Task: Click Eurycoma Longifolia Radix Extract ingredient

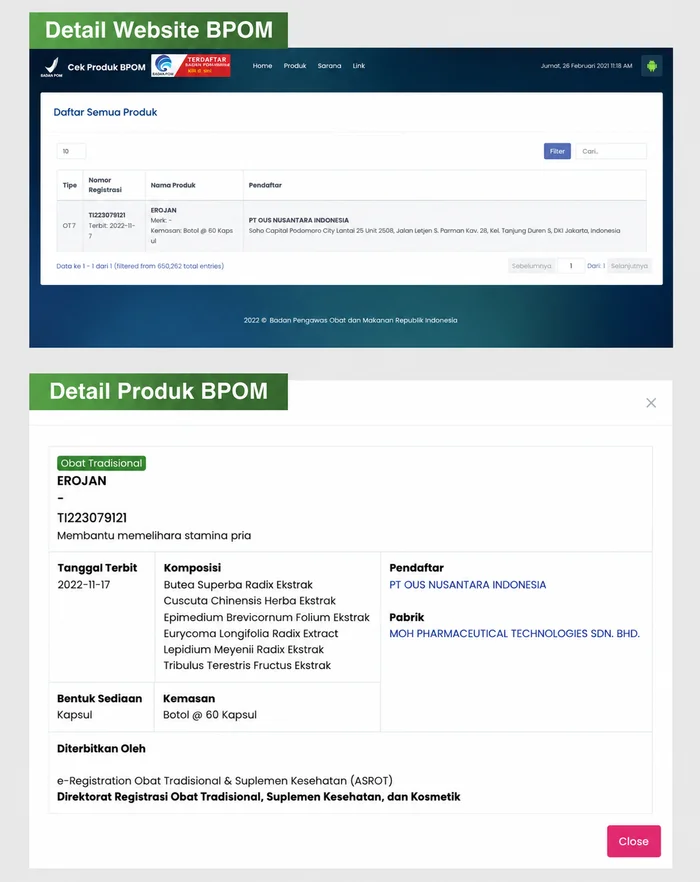Action: click(x=251, y=633)
